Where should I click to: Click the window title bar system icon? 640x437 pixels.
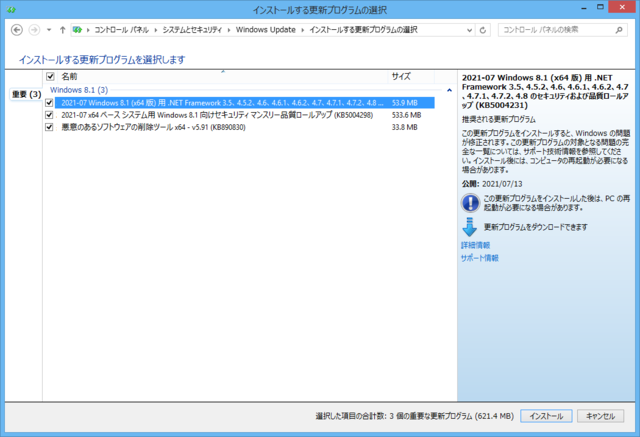tap(11, 9)
